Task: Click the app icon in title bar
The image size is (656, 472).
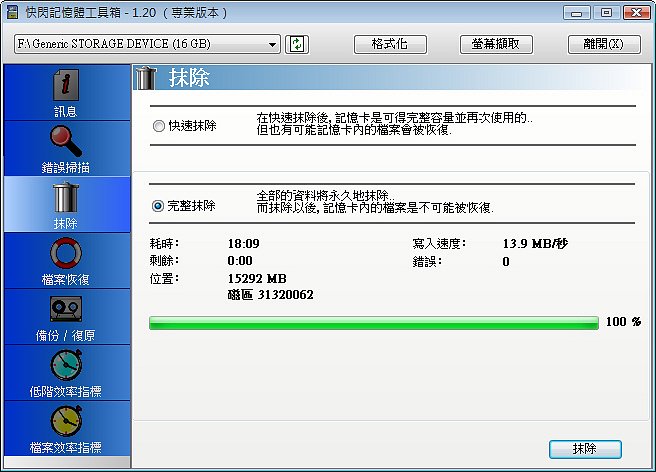Action: (x=13, y=12)
